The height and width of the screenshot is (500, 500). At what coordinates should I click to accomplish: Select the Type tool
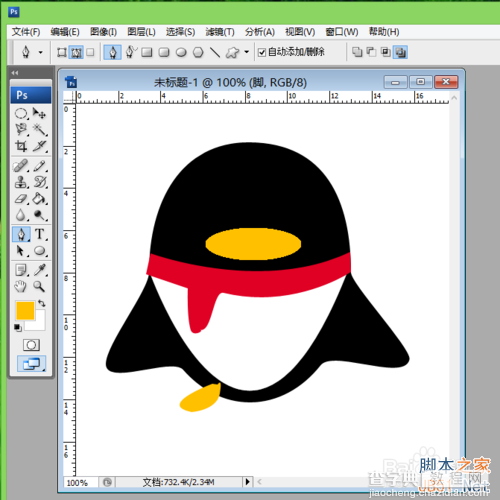(39, 234)
